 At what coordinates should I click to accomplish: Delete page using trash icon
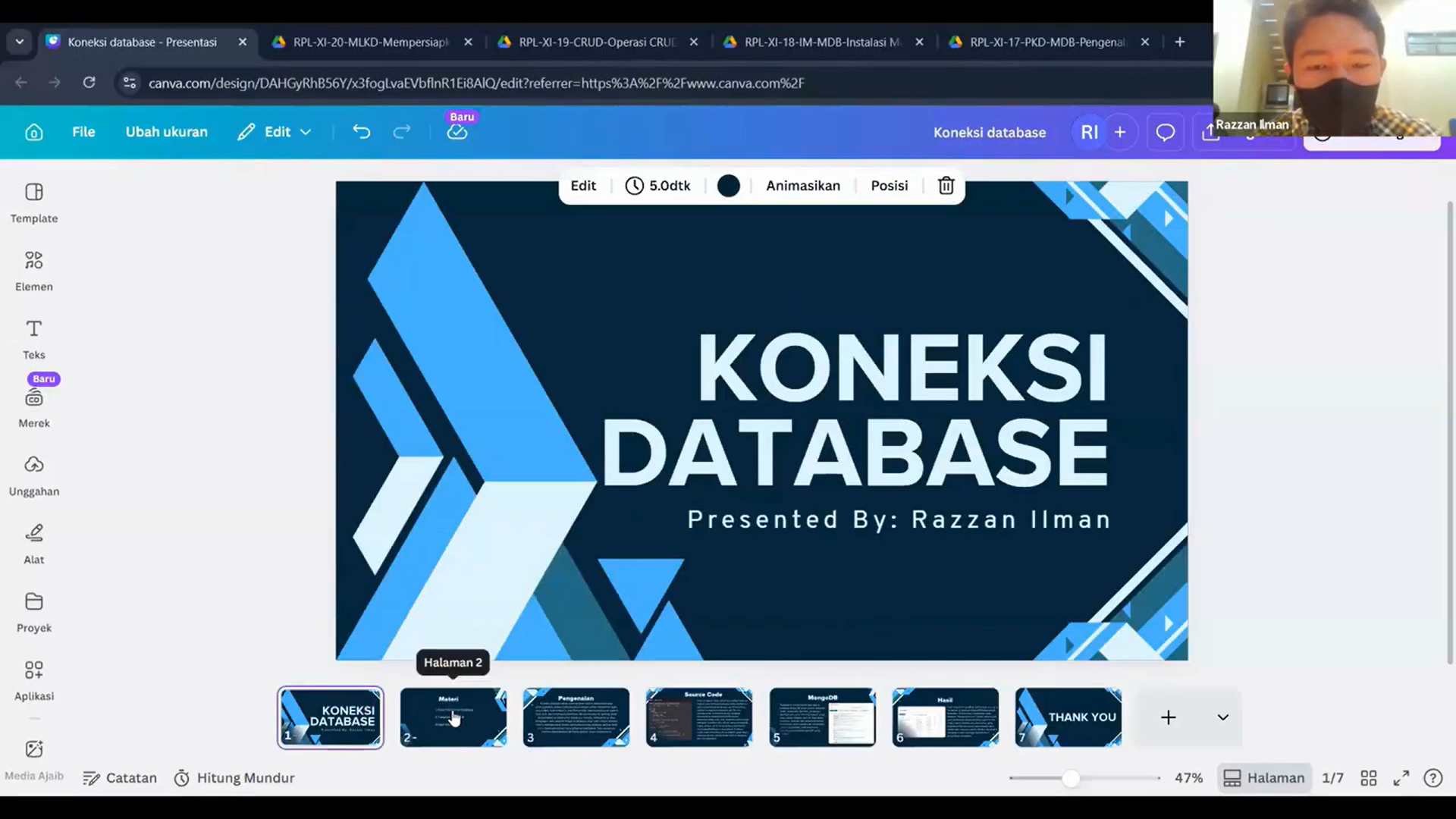pyautogui.click(x=946, y=186)
